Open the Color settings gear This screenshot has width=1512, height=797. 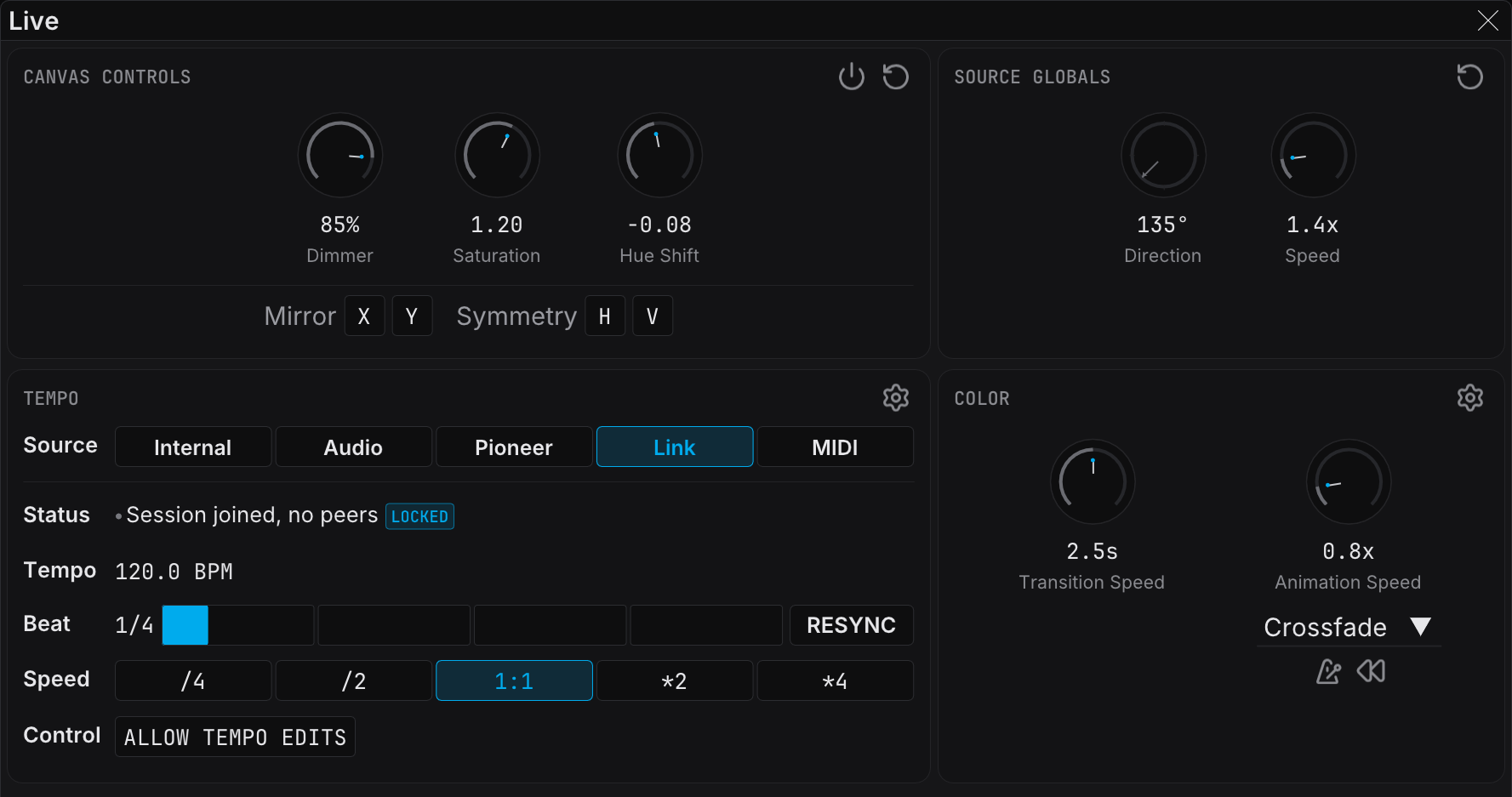coord(1469,398)
